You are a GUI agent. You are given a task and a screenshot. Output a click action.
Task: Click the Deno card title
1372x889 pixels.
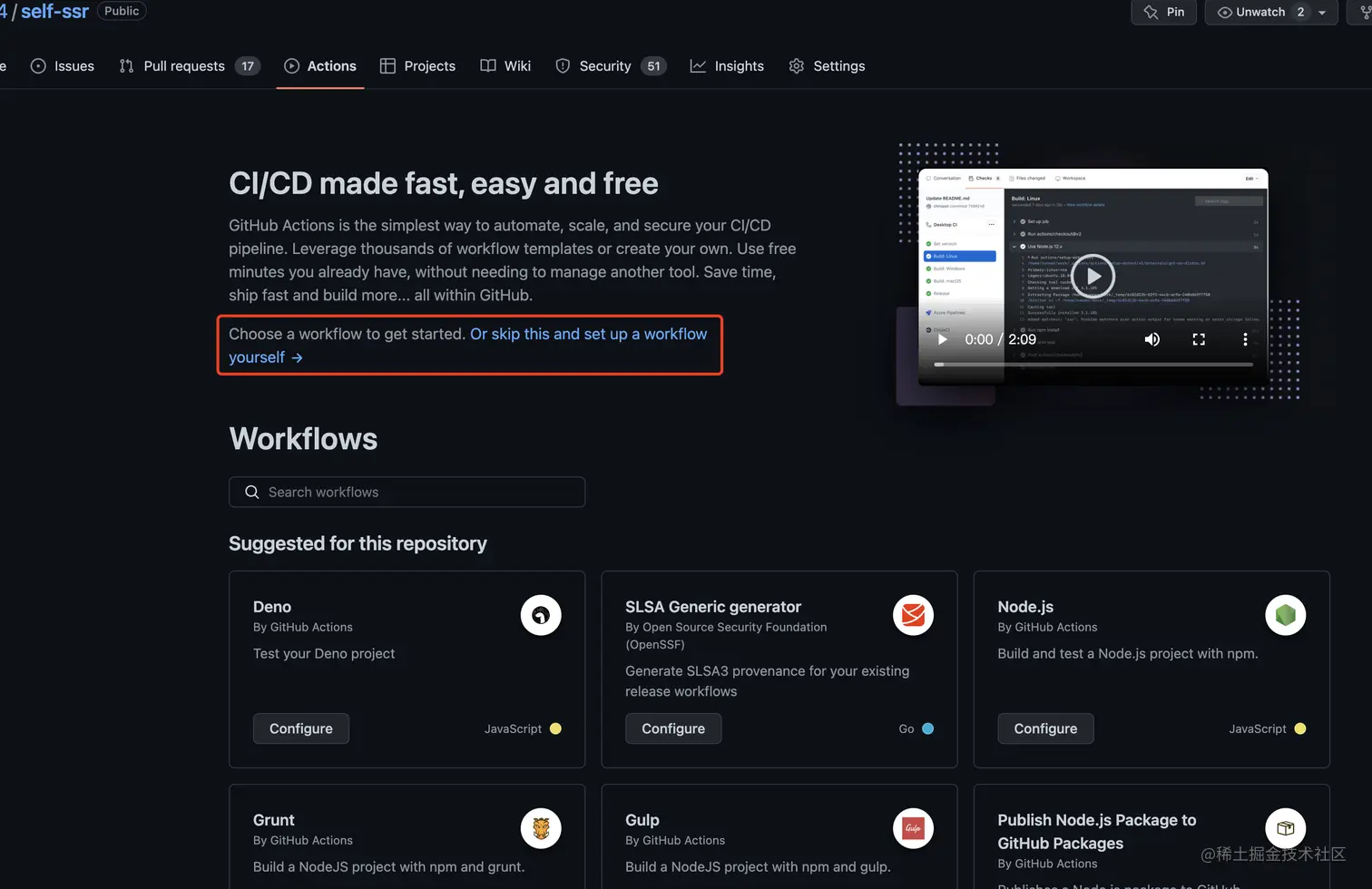pos(272,607)
